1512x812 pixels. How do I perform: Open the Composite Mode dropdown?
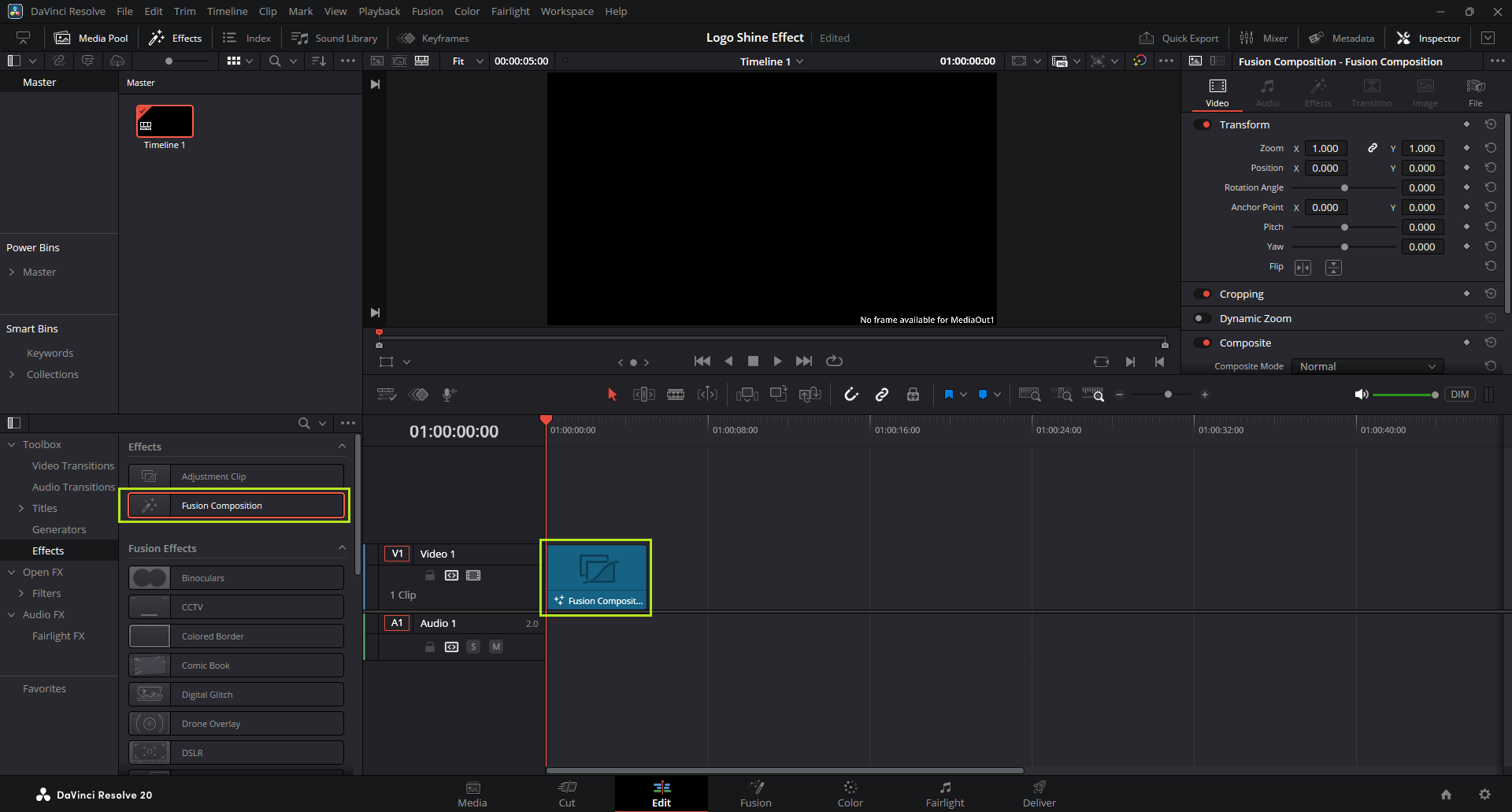point(1367,366)
